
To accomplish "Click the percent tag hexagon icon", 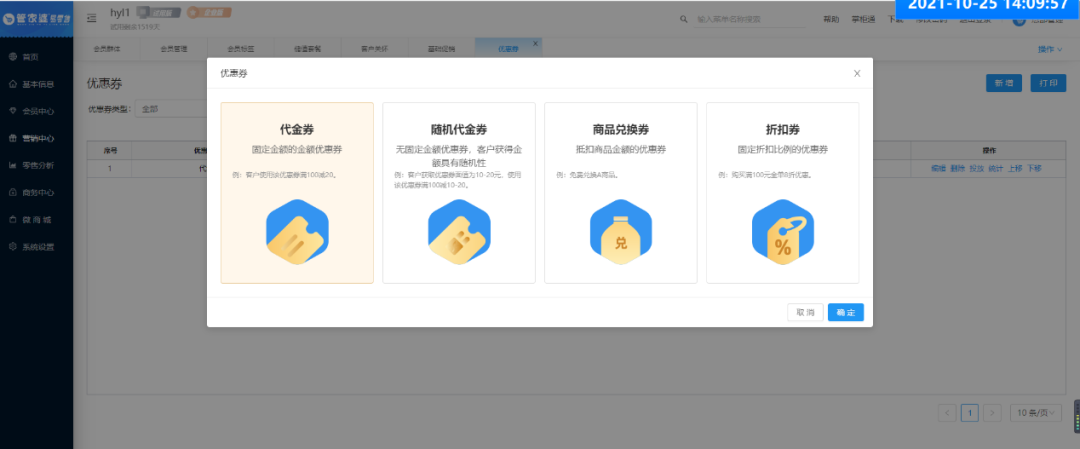I will click(782, 231).
